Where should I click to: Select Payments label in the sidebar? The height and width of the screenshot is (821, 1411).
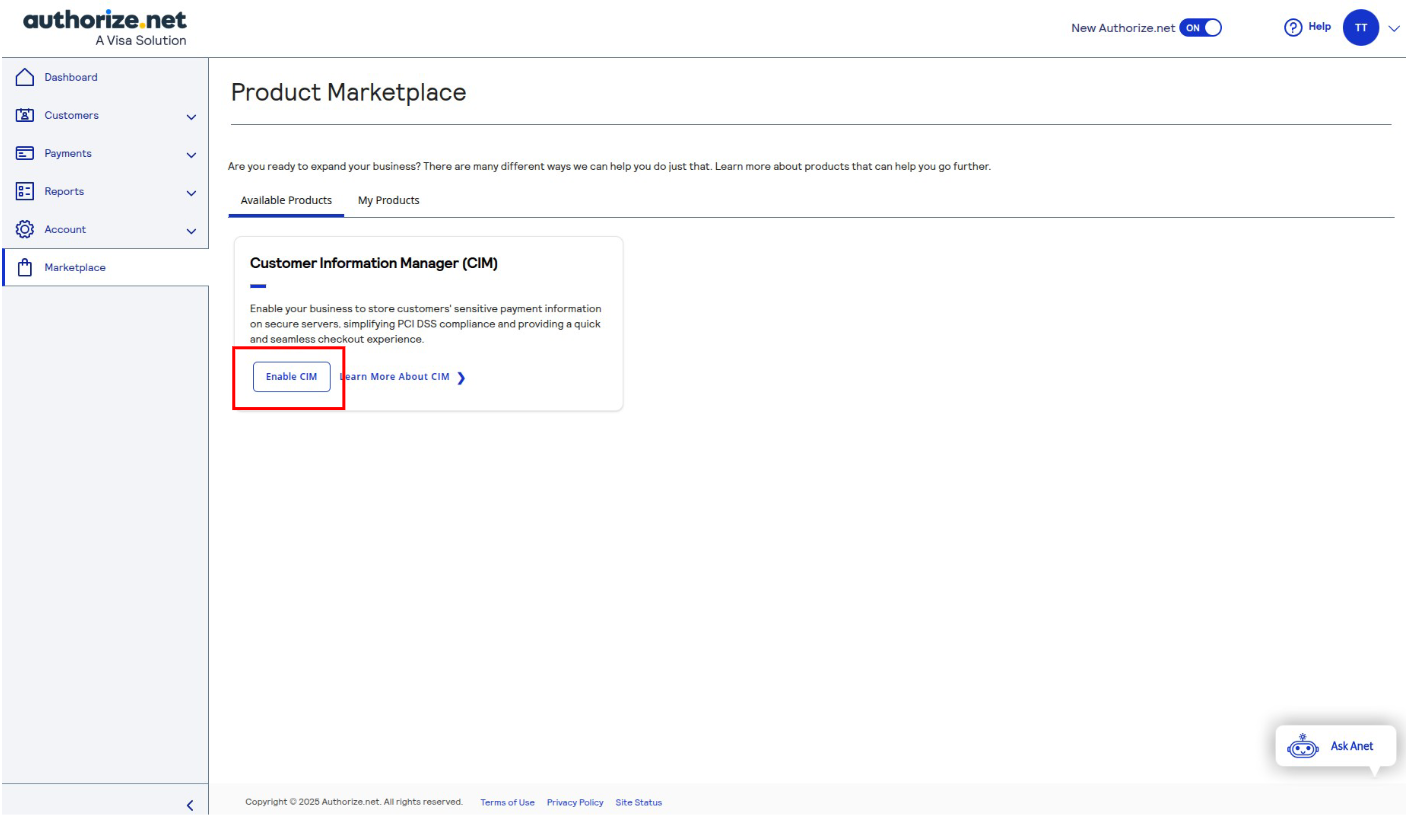68,154
